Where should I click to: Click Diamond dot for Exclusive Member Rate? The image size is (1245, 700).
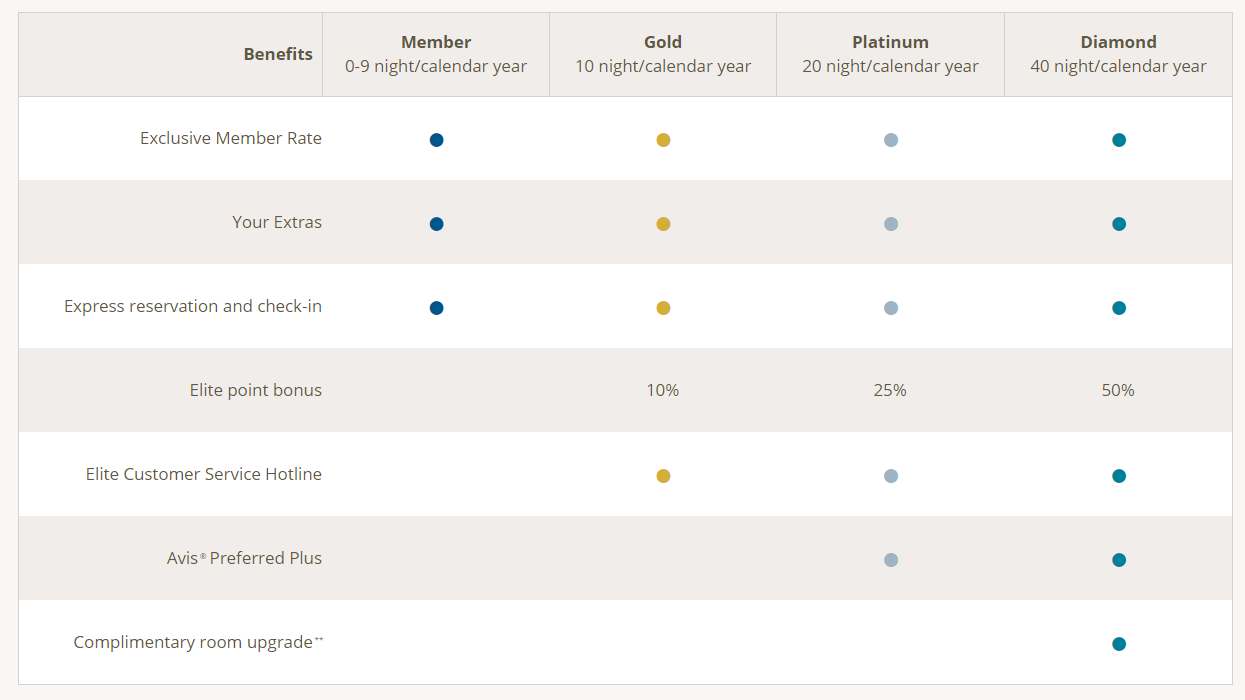click(x=1119, y=140)
